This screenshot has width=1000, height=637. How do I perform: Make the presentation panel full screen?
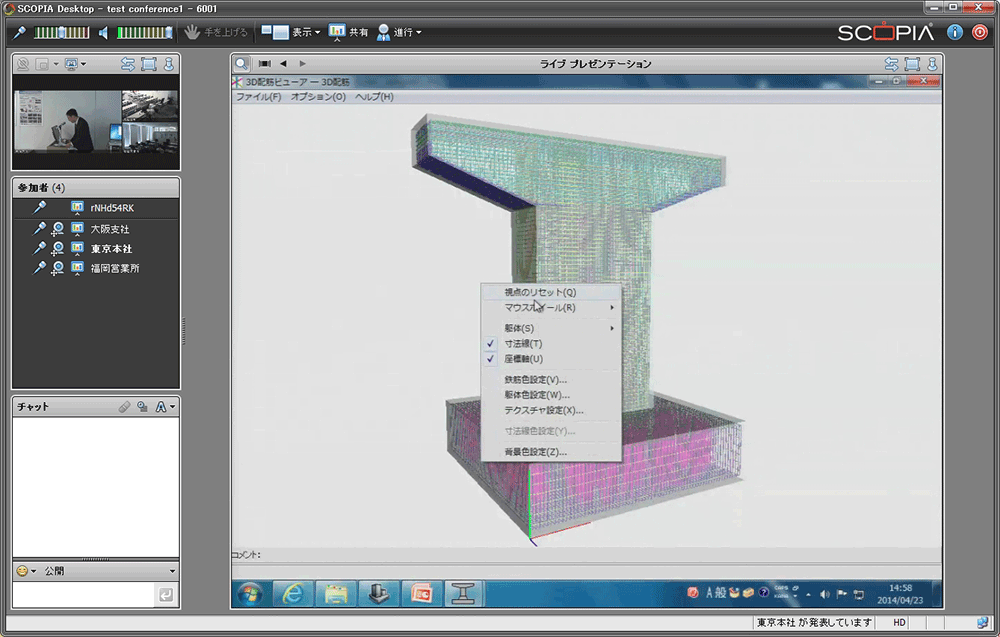(x=912, y=64)
